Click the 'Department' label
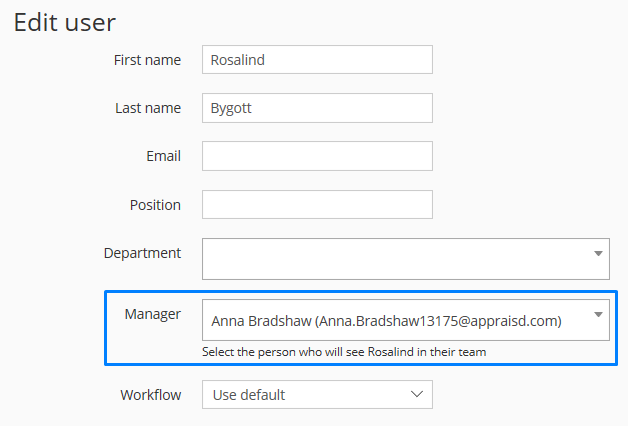The width and height of the screenshot is (628, 426). coord(142,253)
